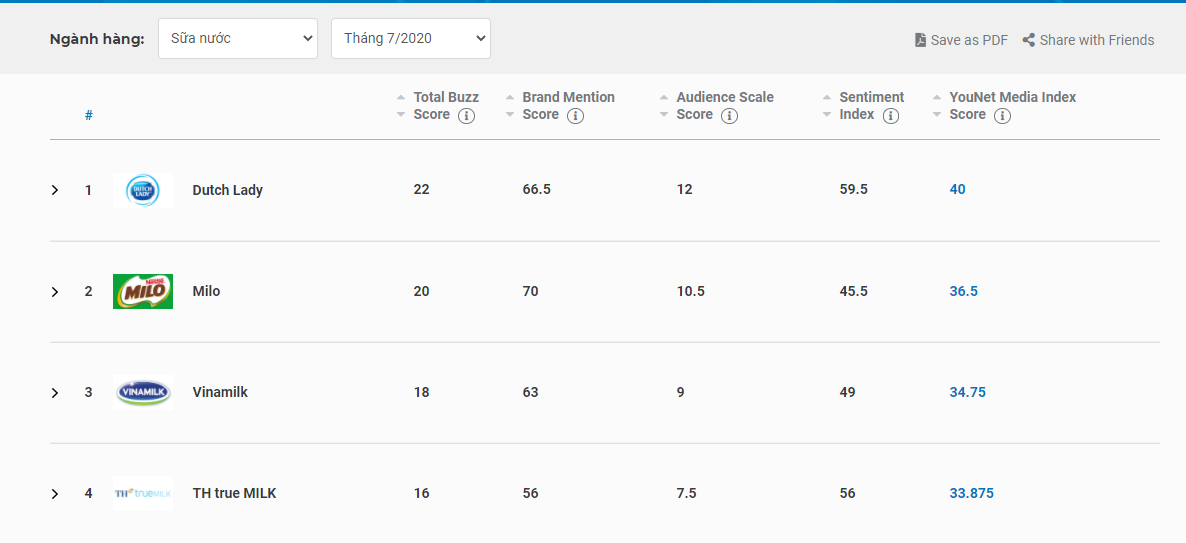This screenshot has height=543, width=1186.
Task: Click the TH true MILK logo
Action: pyautogui.click(x=143, y=493)
